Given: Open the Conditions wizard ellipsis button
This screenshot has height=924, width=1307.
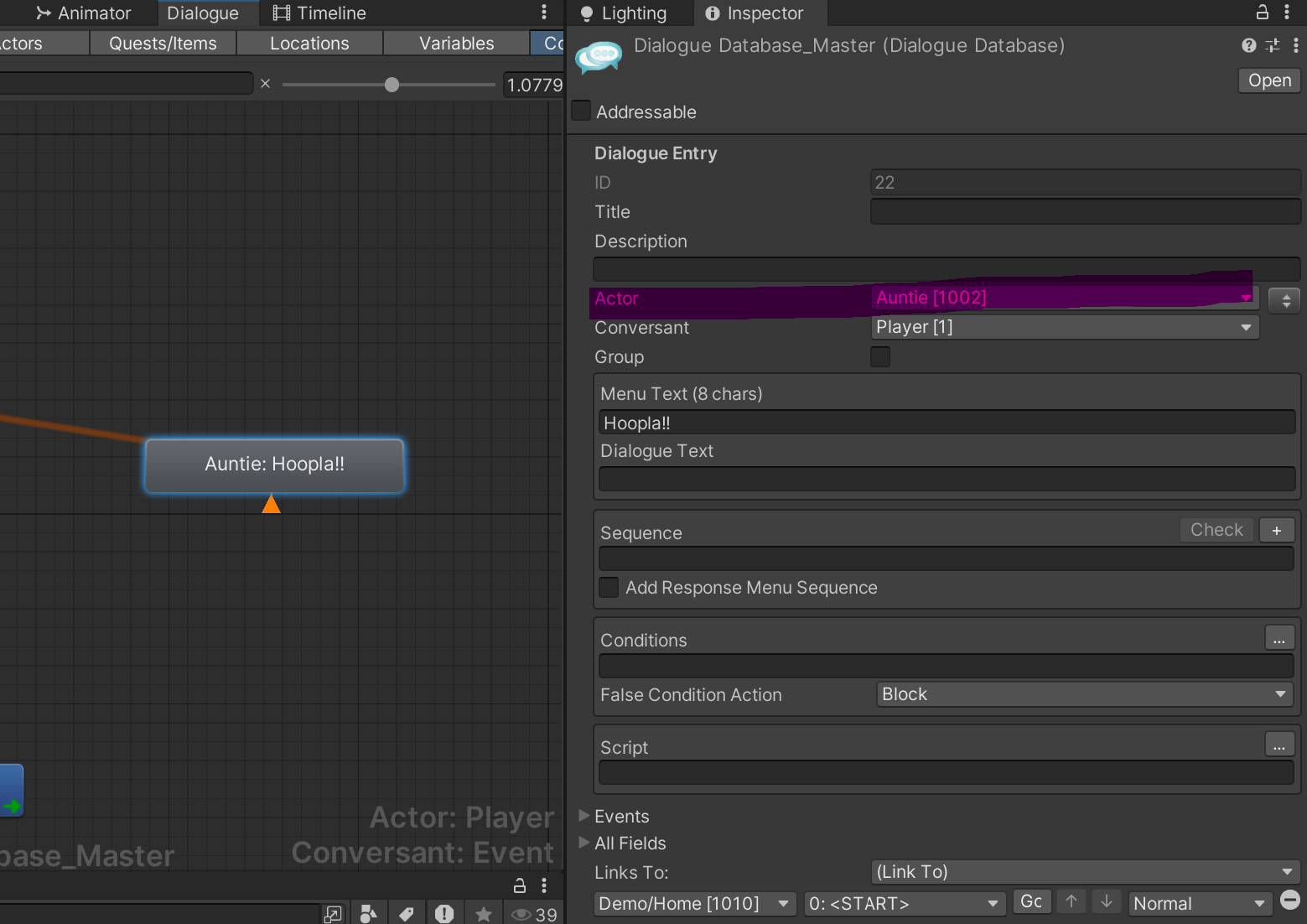Looking at the screenshot, I should (1279, 638).
